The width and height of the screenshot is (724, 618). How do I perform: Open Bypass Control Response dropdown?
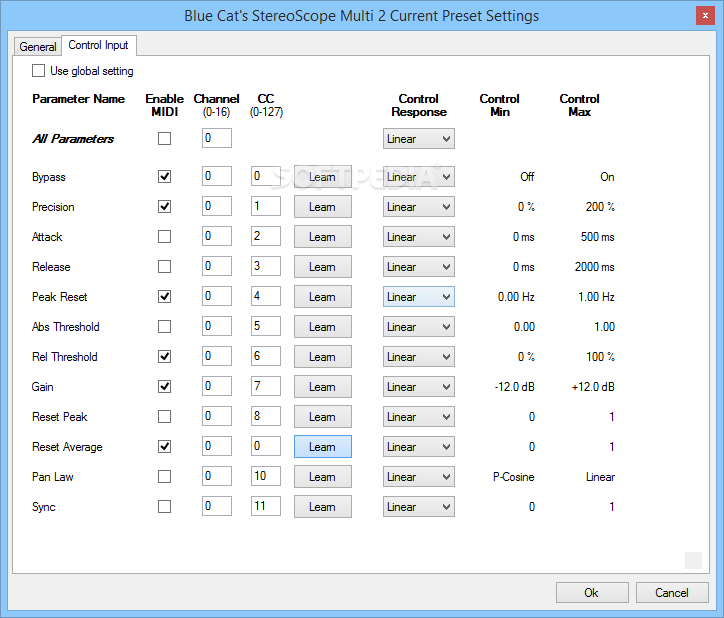point(419,176)
